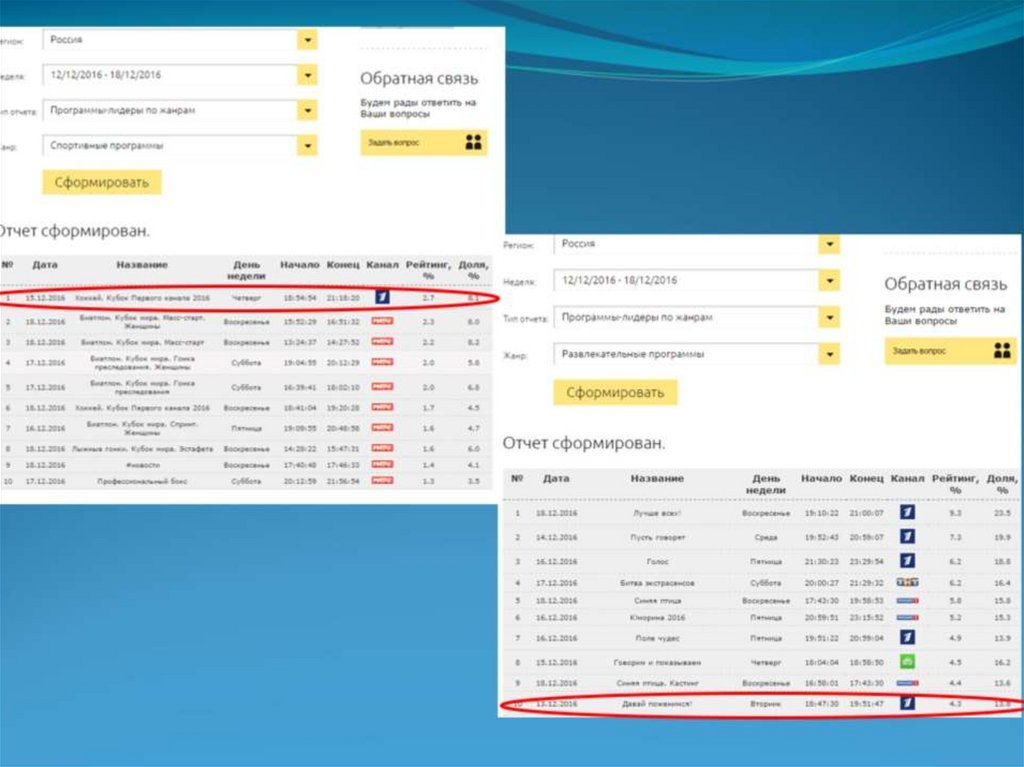This screenshot has width=1024, height=767.
Task: Click Match TV logo in Профессиональный бокс row
Action: pyautogui.click(x=382, y=481)
